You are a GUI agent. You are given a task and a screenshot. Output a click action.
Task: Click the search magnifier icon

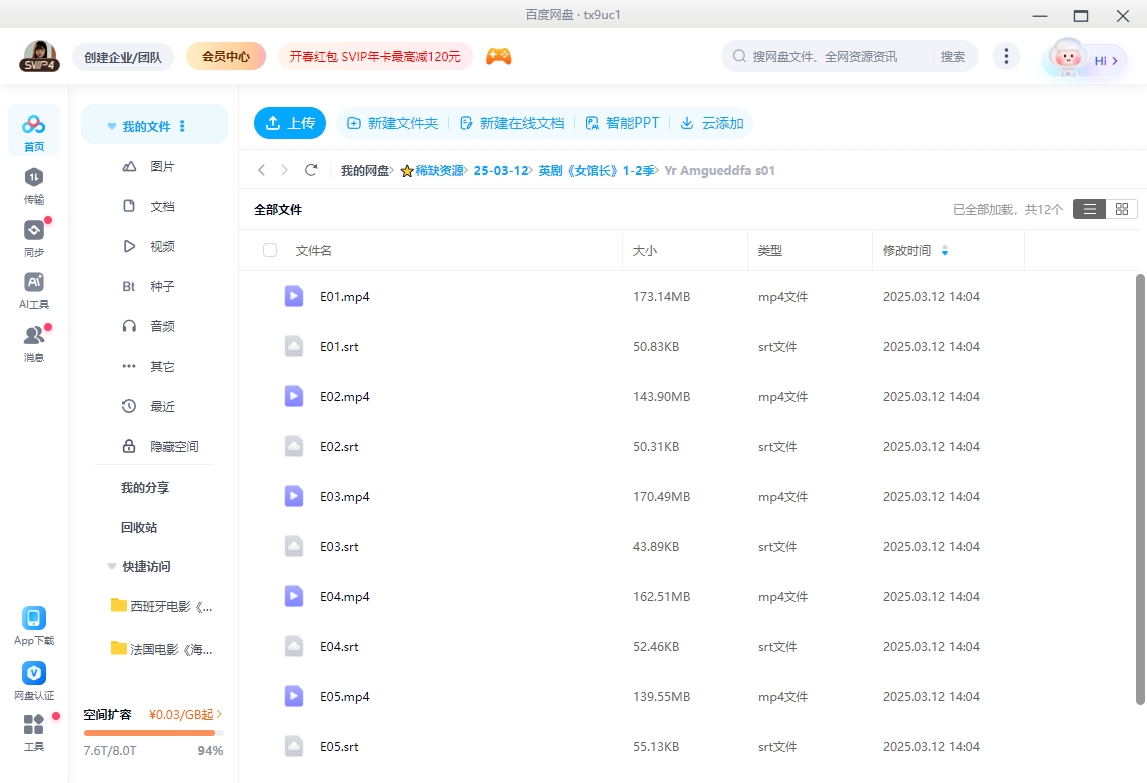(740, 56)
